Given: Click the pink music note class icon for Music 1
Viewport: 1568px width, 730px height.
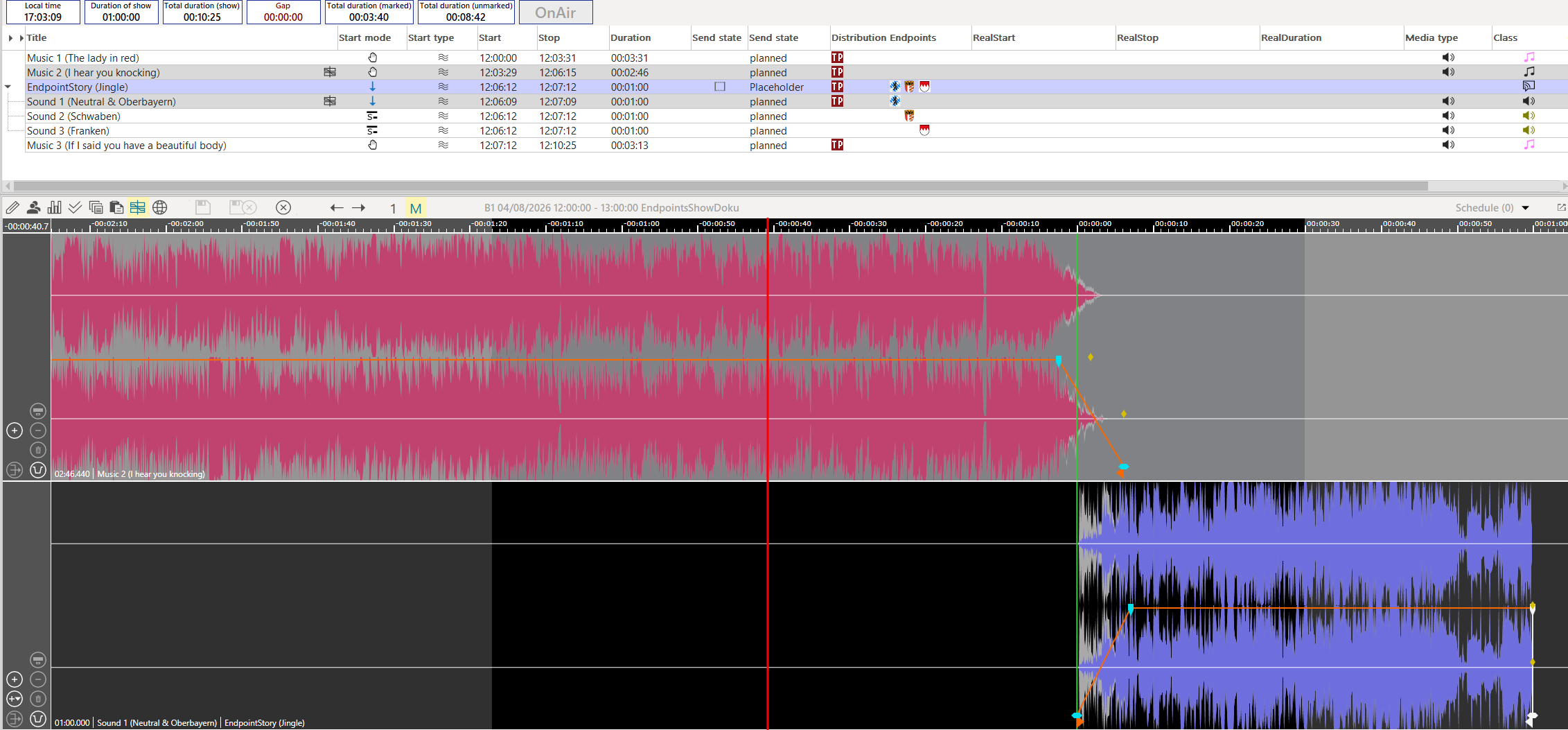Looking at the screenshot, I should (x=1529, y=58).
